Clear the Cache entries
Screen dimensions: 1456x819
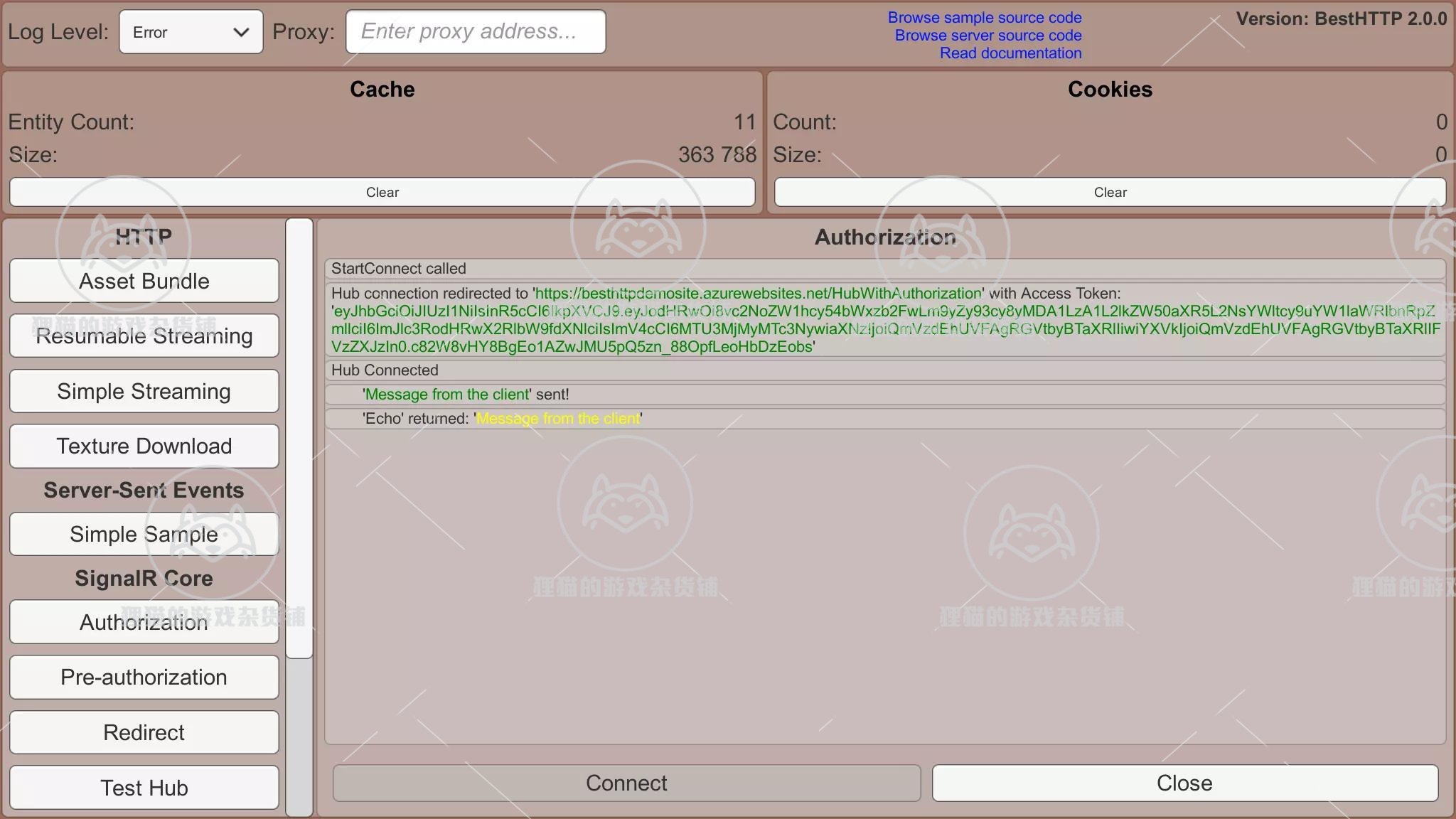pyautogui.click(x=382, y=192)
